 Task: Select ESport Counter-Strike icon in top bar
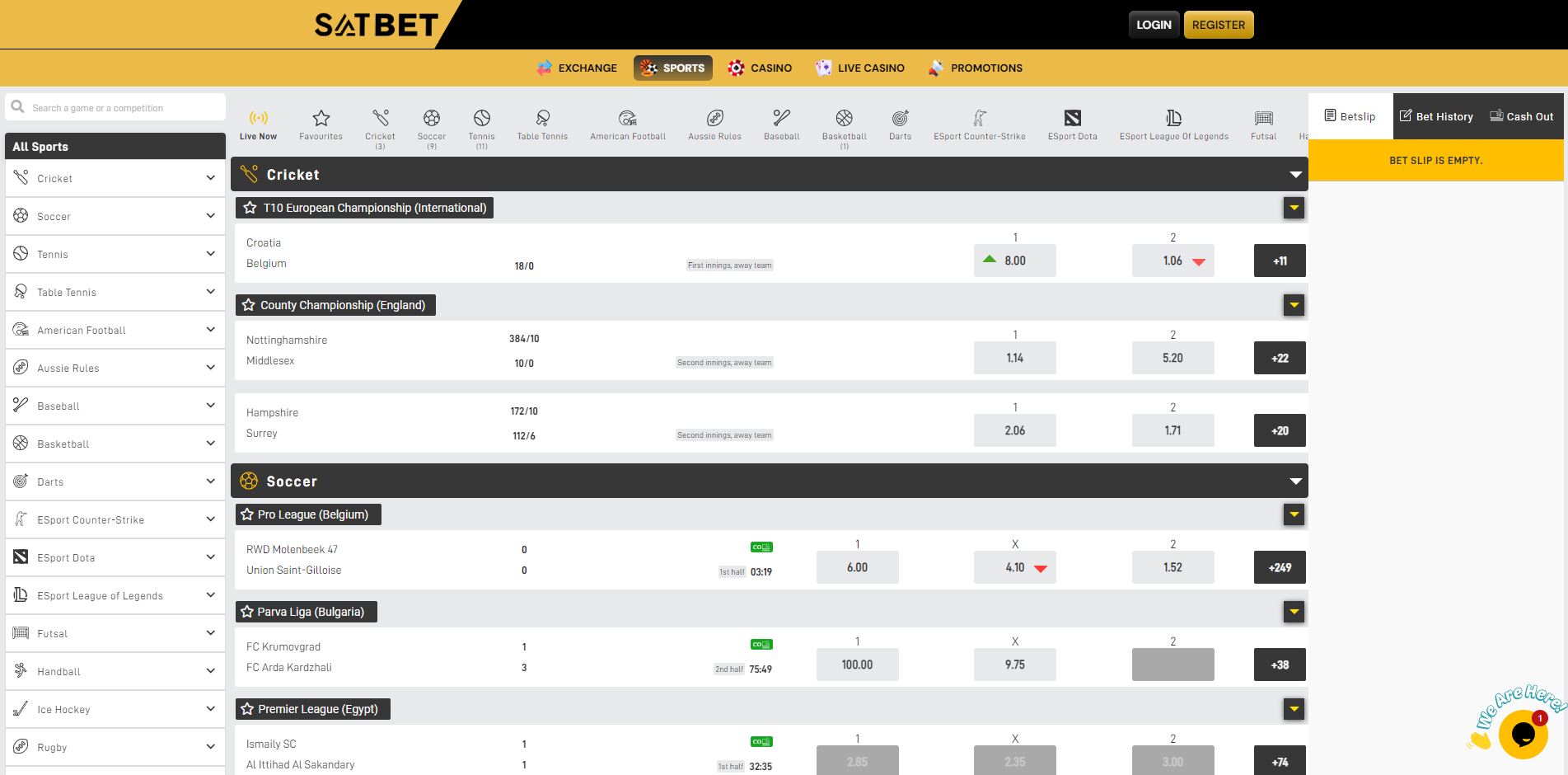click(980, 118)
